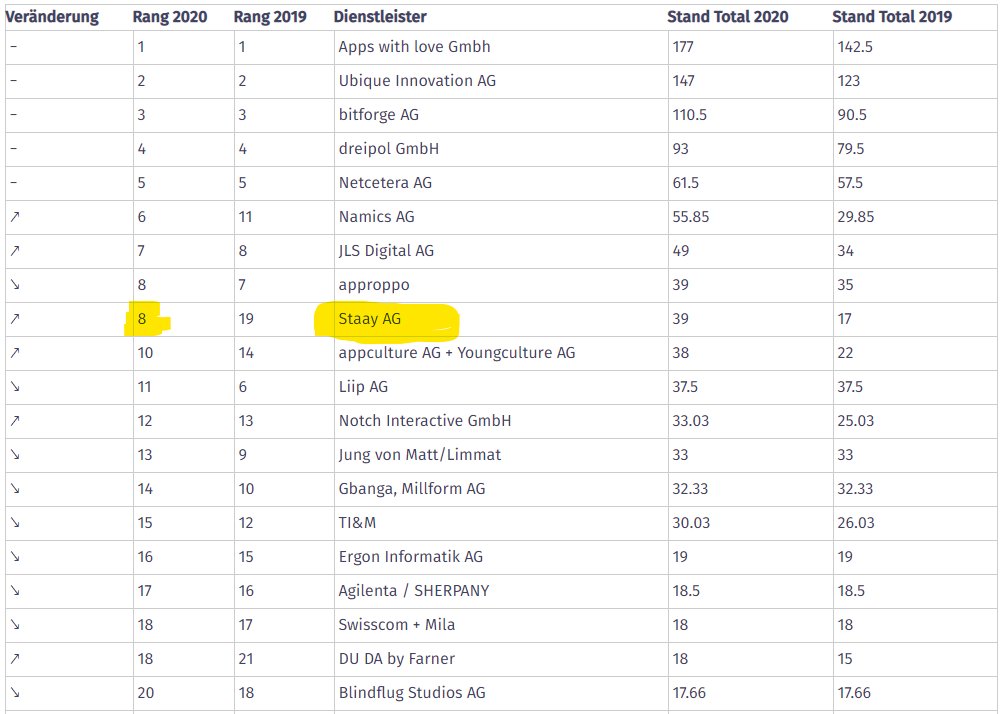Select the 'Netcetera AG' cell
The height and width of the screenshot is (714, 1006).
(501, 183)
